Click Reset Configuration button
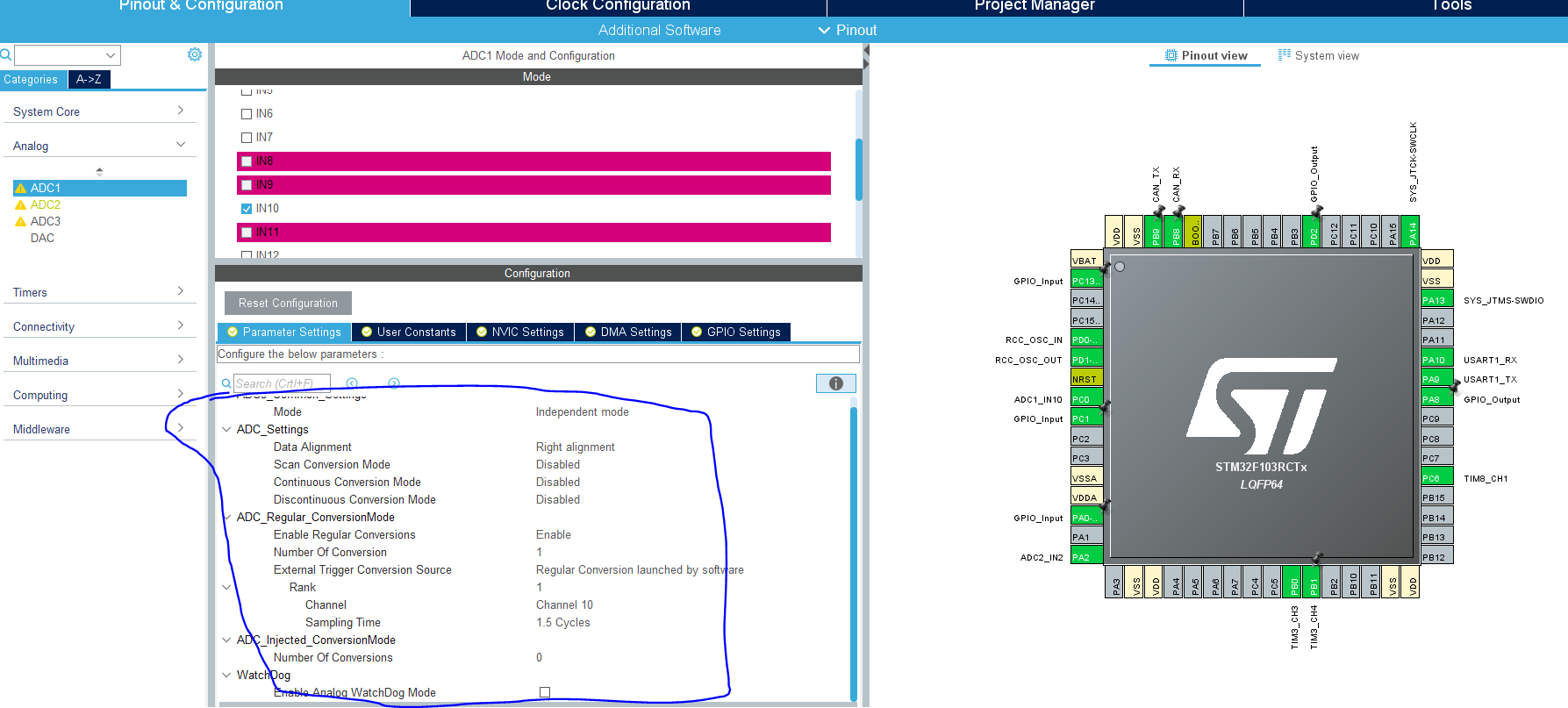1568x708 pixels. pos(288,303)
